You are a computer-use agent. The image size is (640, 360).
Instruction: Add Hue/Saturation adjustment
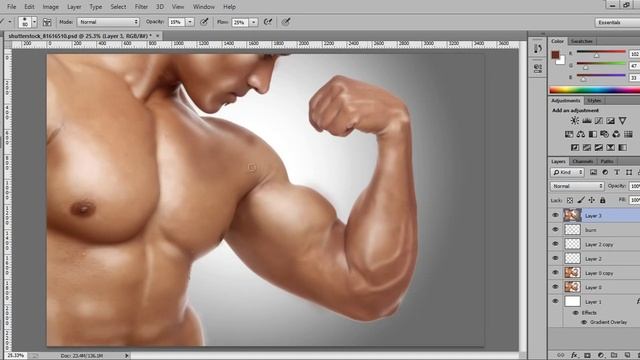[569, 134]
